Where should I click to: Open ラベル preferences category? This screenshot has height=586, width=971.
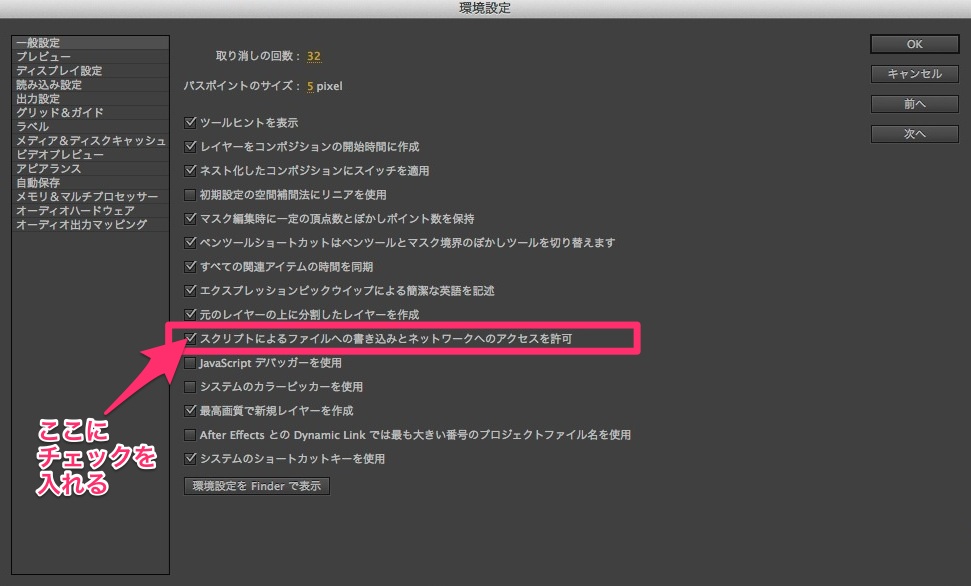[x=90, y=126]
